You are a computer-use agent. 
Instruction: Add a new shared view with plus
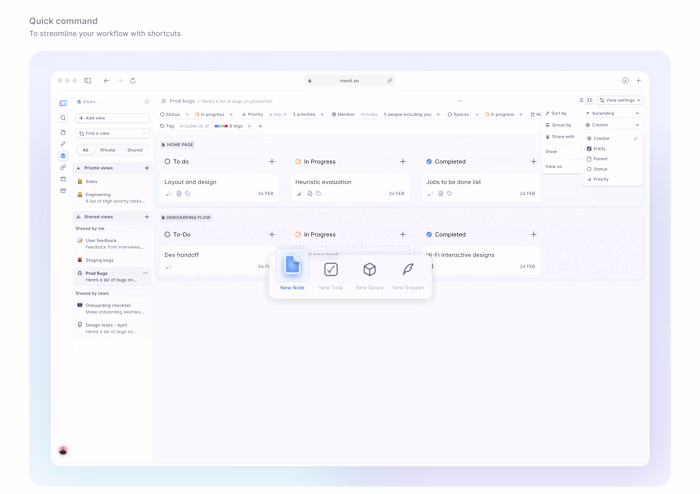click(x=147, y=217)
